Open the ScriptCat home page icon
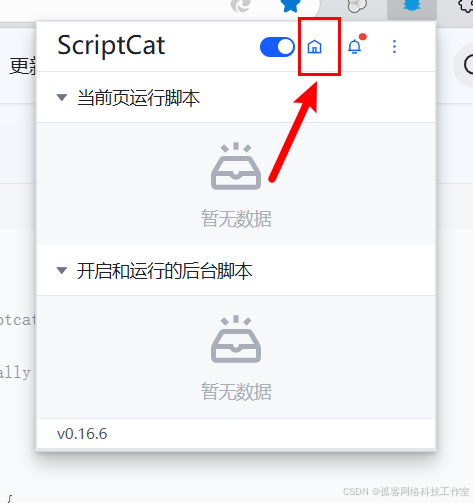 tap(314, 47)
